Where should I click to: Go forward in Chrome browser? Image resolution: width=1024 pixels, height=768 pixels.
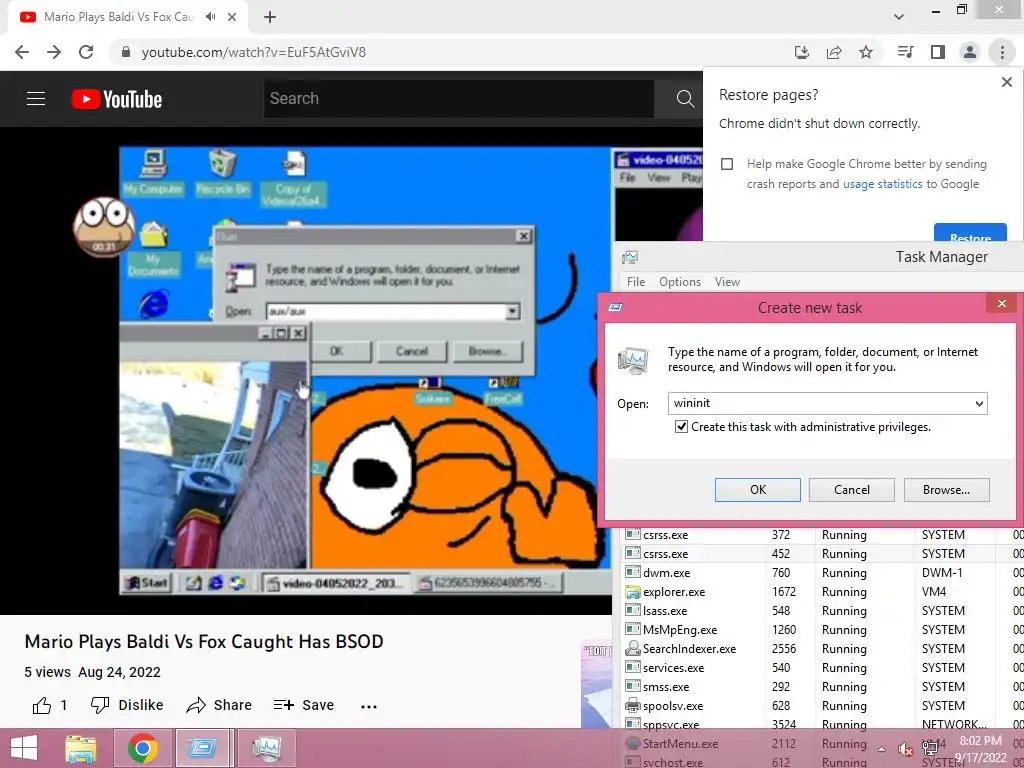[x=54, y=52]
